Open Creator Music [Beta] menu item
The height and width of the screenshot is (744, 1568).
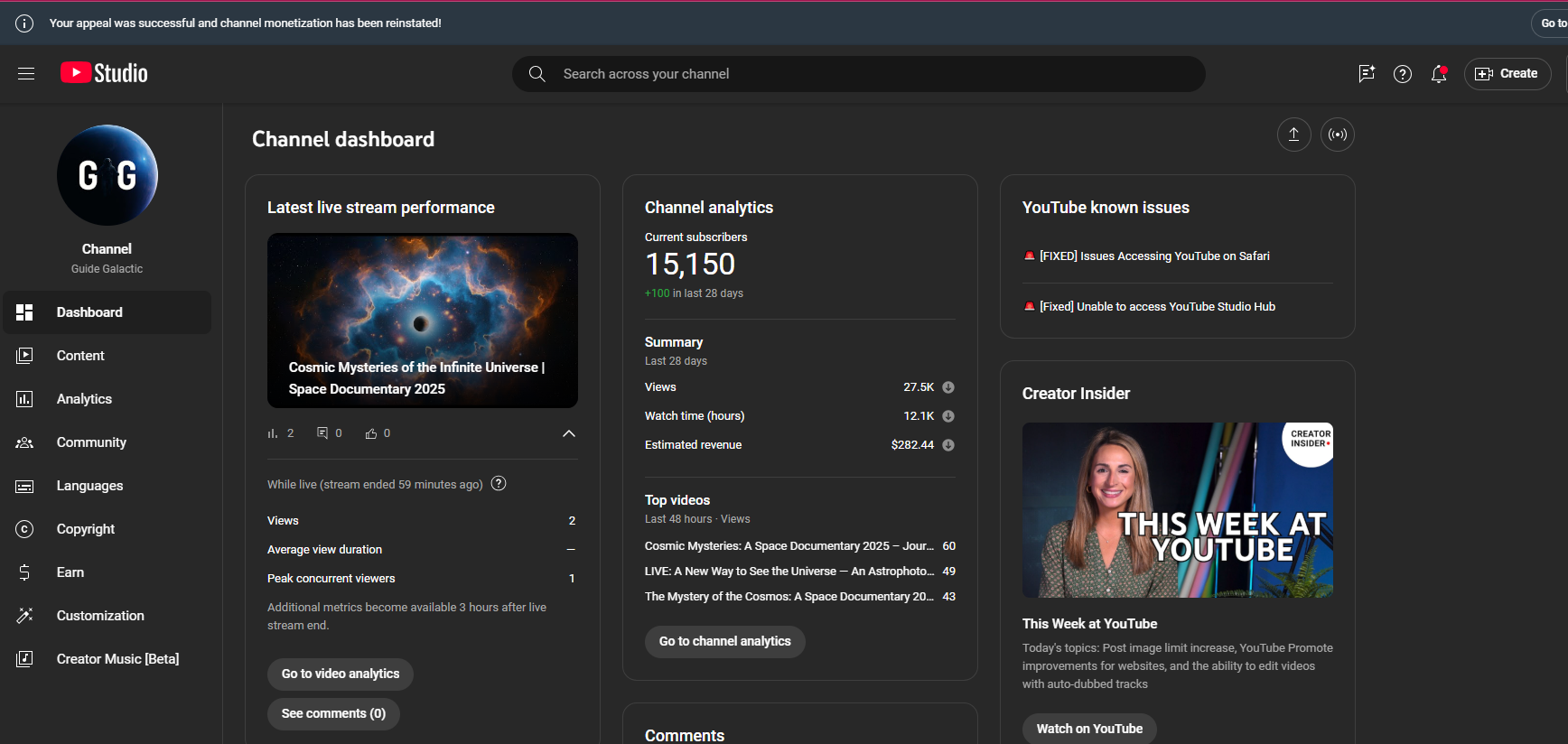pyautogui.click(x=107, y=659)
